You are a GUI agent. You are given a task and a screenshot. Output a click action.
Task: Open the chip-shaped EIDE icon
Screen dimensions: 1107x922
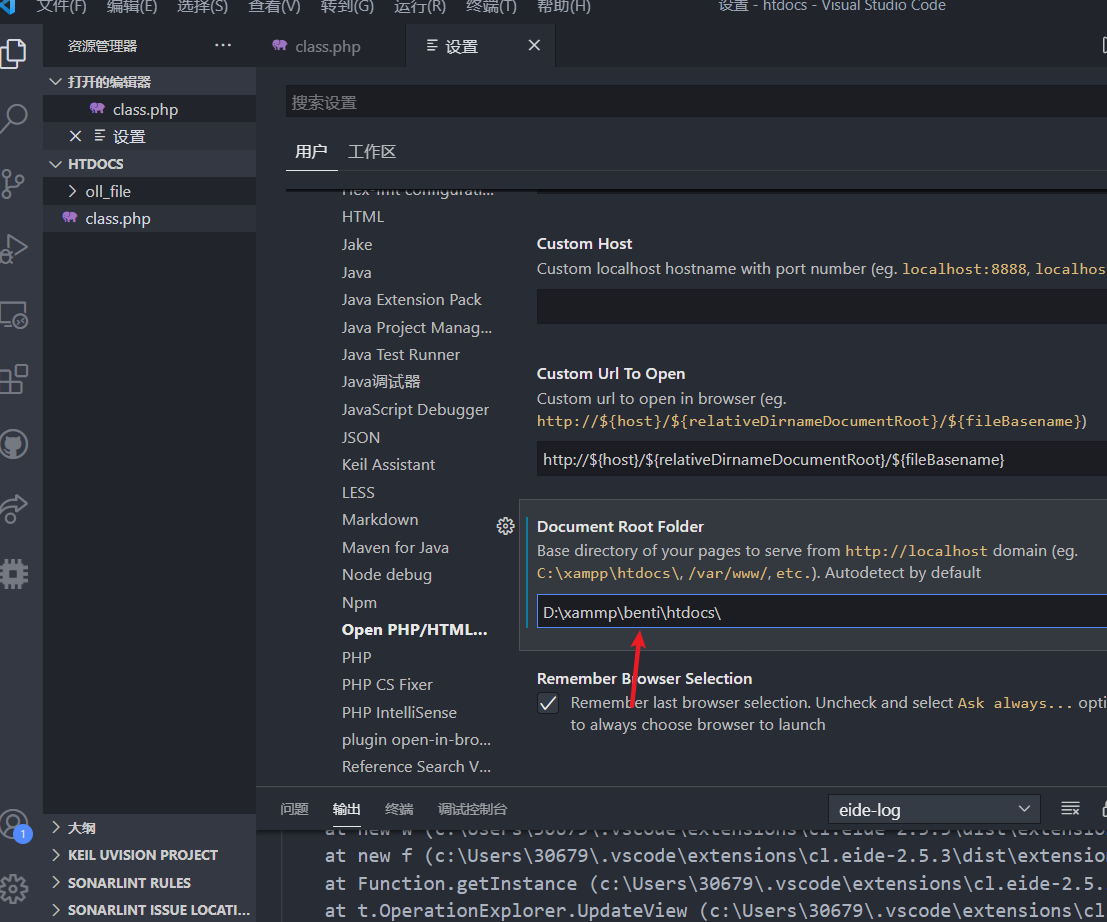pyautogui.click(x=14, y=574)
